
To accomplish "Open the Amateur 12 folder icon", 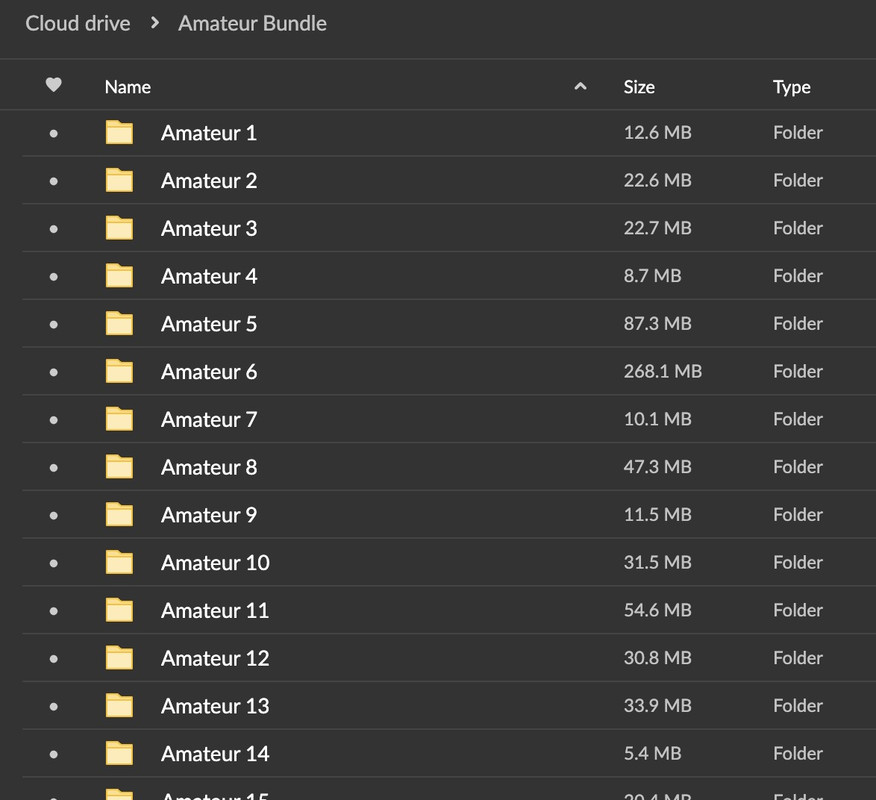I will click(119, 658).
